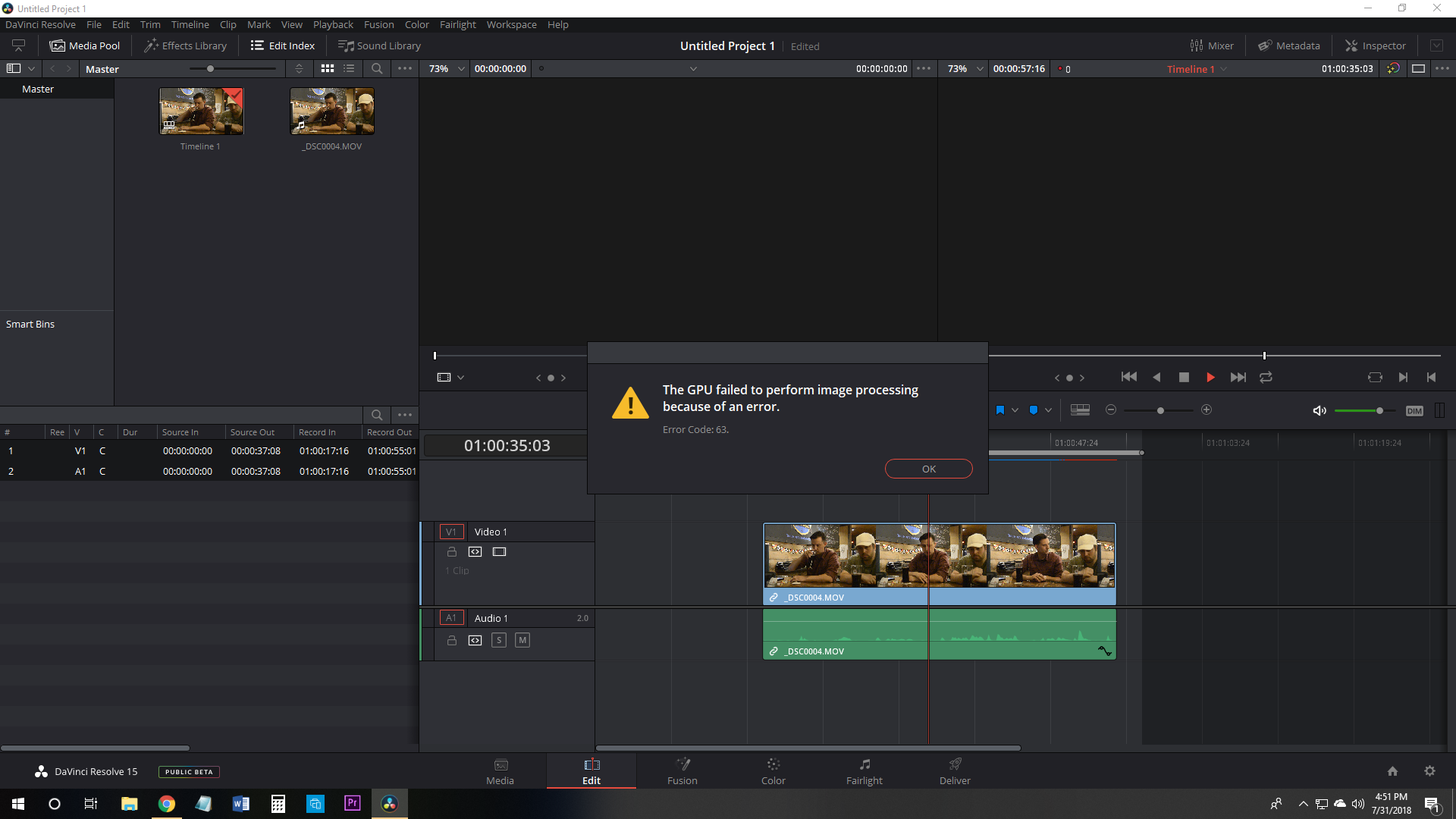This screenshot has height=819, width=1456.
Task: Switch to the Fusion page
Action: (682, 771)
